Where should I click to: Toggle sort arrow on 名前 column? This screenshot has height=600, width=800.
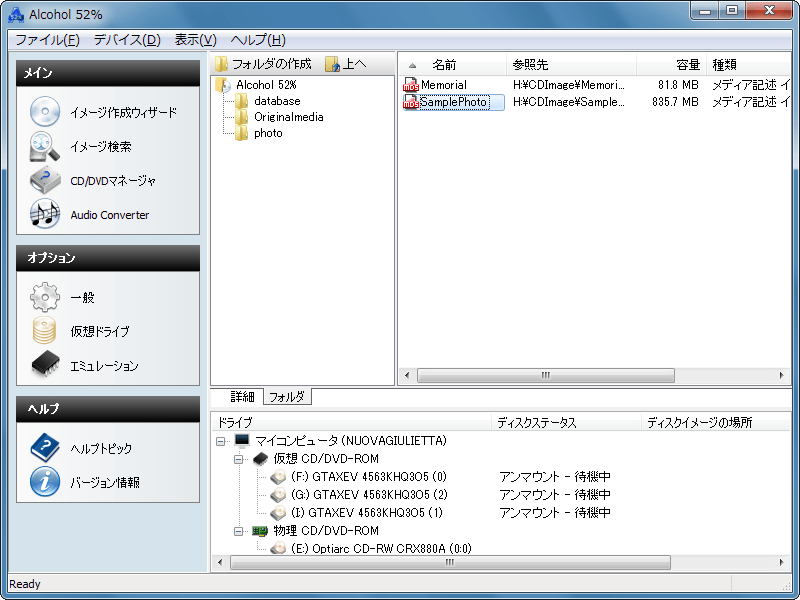pyautogui.click(x=413, y=65)
